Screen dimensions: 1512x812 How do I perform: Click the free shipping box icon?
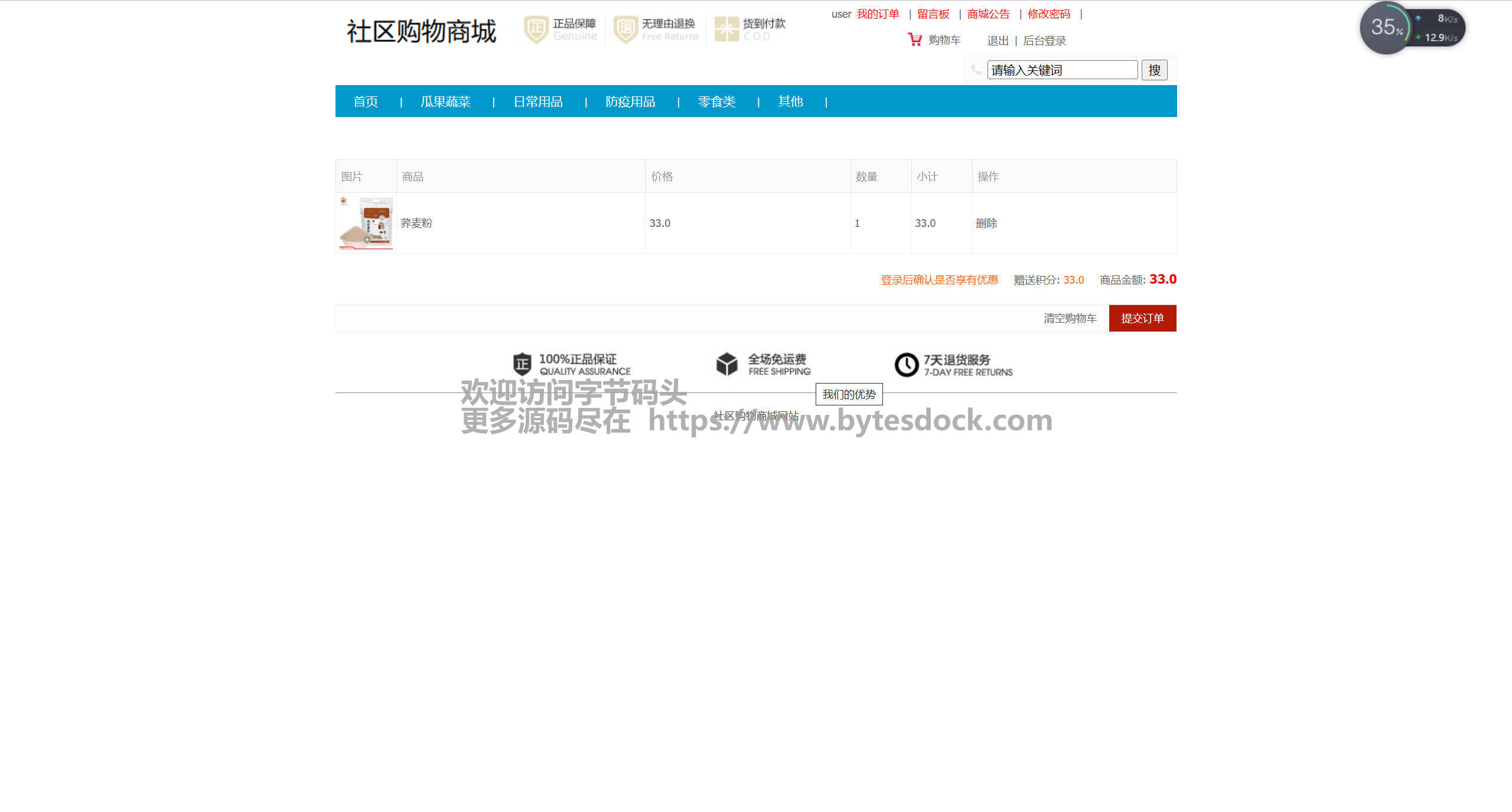(x=727, y=364)
